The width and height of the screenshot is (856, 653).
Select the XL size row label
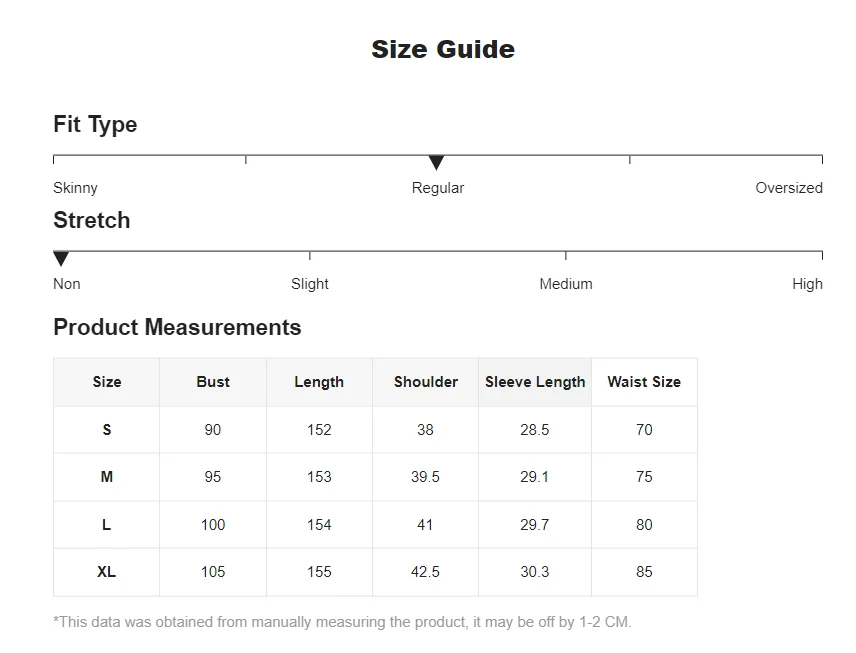point(107,572)
